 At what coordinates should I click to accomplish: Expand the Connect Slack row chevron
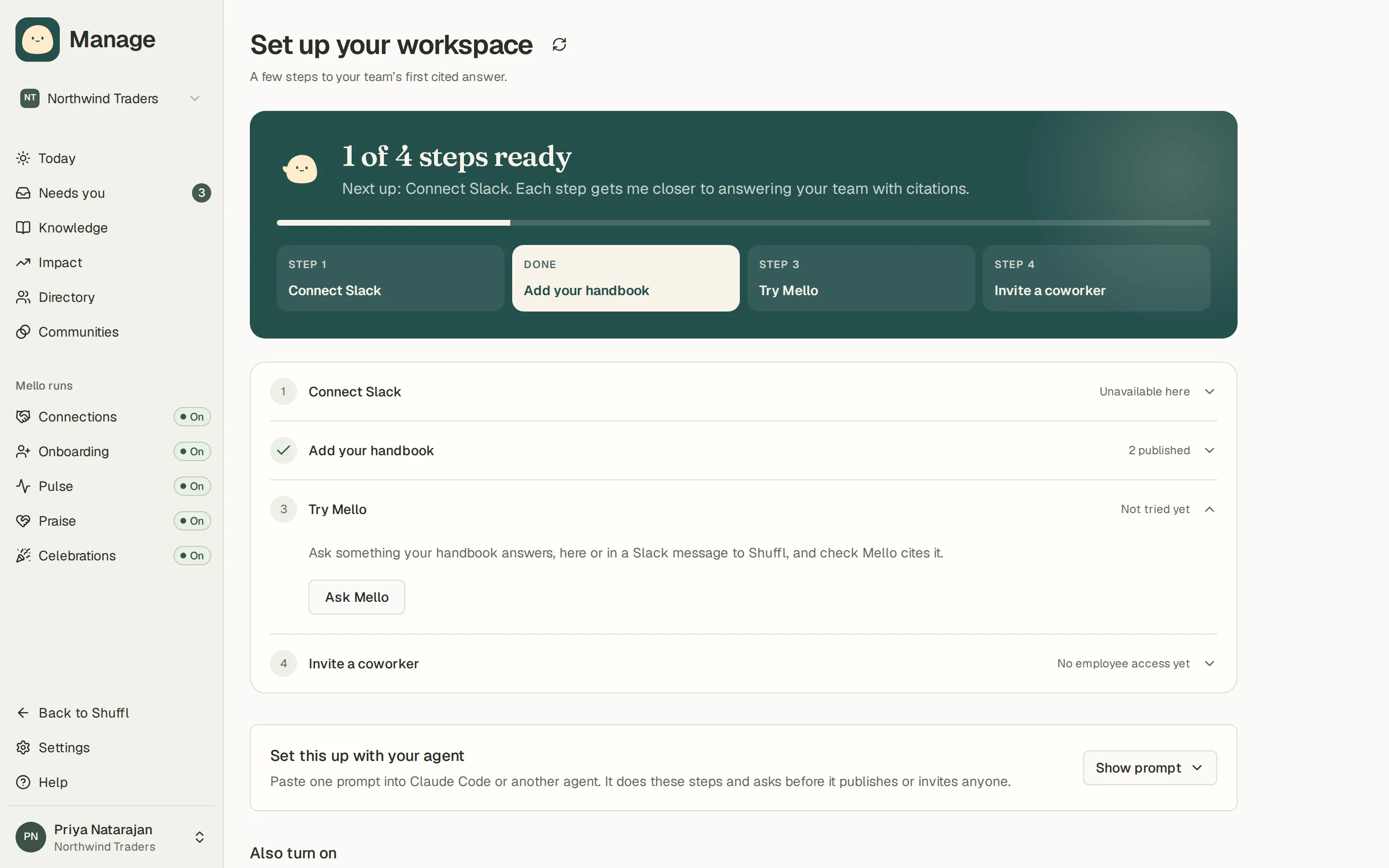pyautogui.click(x=1210, y=392)
